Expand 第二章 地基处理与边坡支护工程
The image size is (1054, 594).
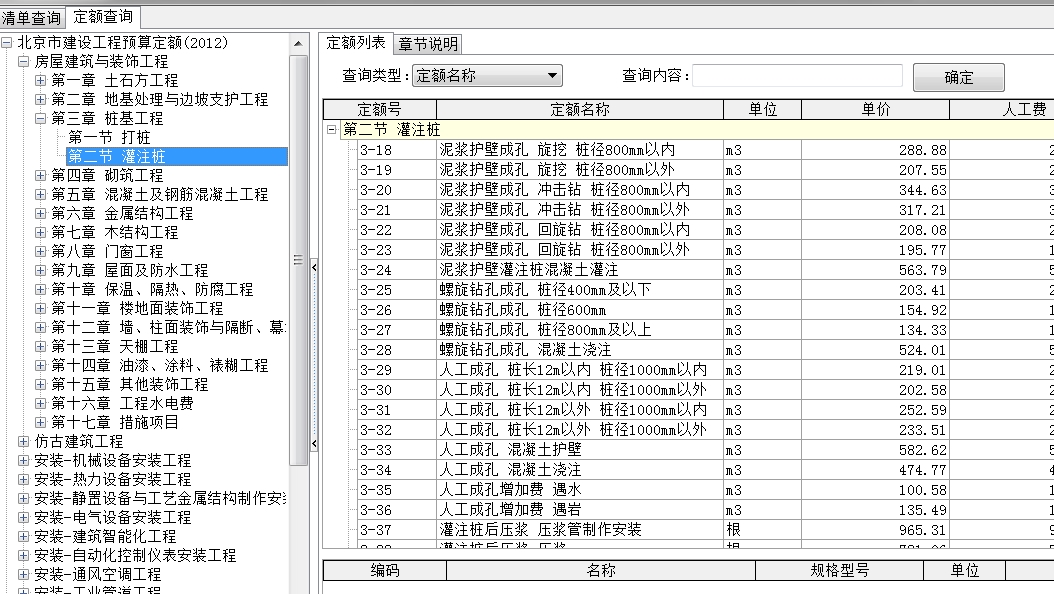(40, 99)
